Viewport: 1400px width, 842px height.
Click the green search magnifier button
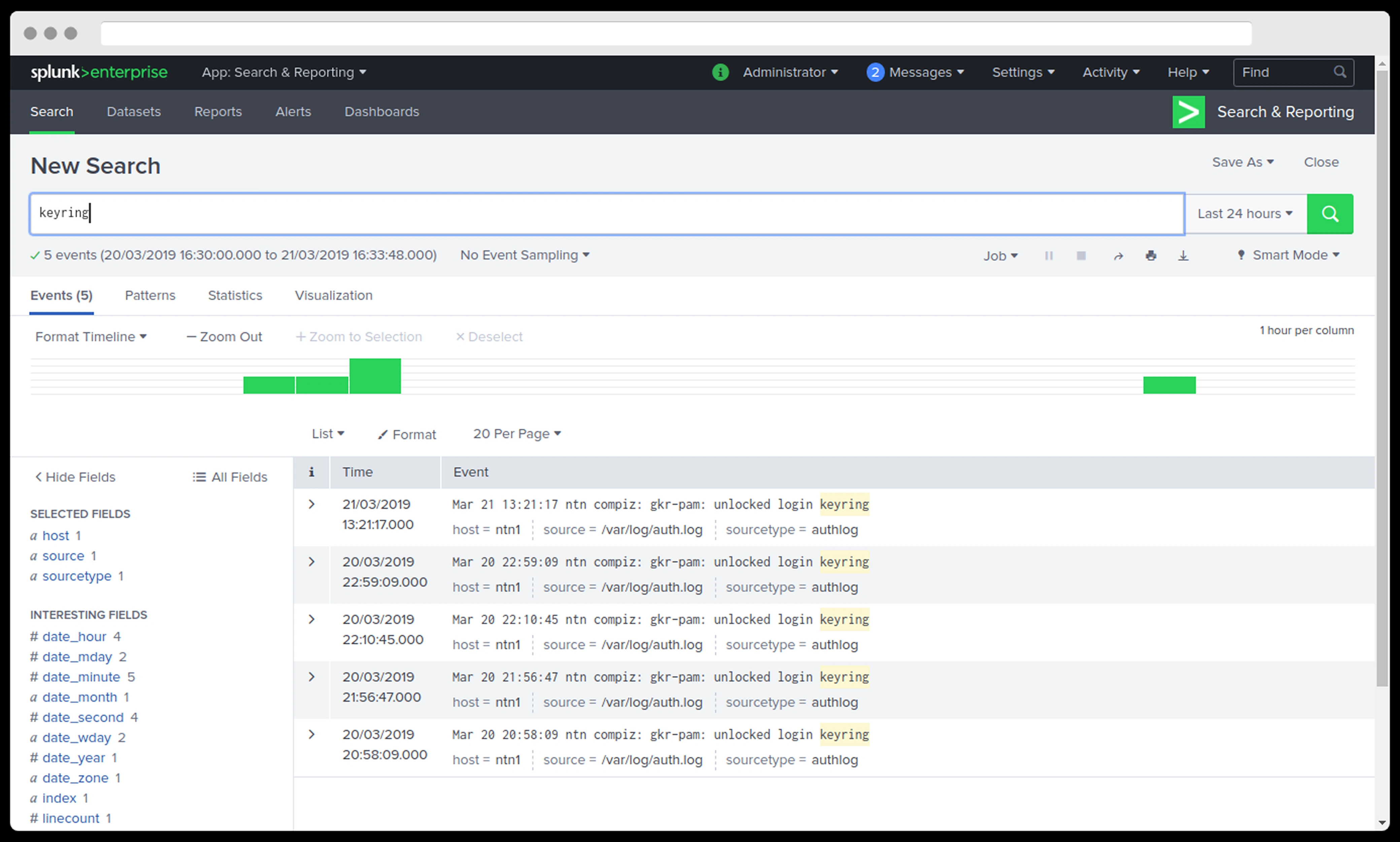pos(1330,214)
